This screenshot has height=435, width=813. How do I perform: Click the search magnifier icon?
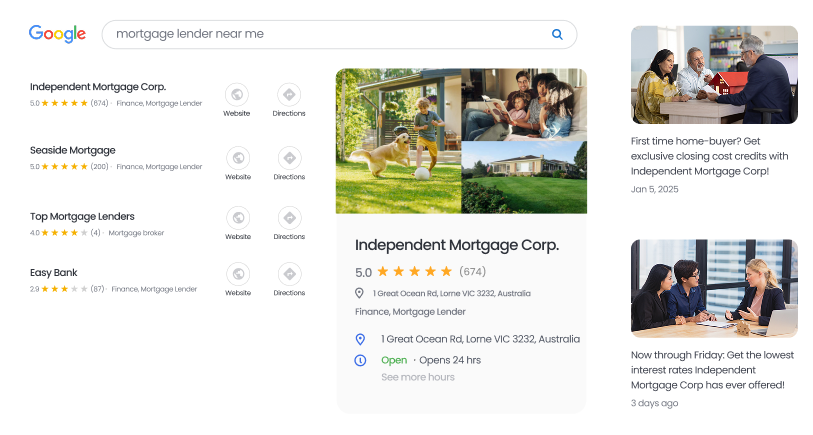click(x=557, y=34)
